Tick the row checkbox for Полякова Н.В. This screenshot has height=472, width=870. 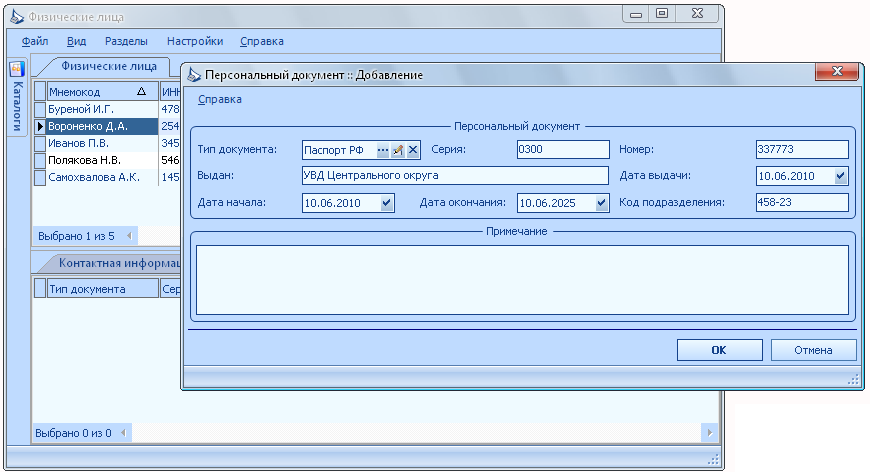pyautogui.click(x=40, y=160)
